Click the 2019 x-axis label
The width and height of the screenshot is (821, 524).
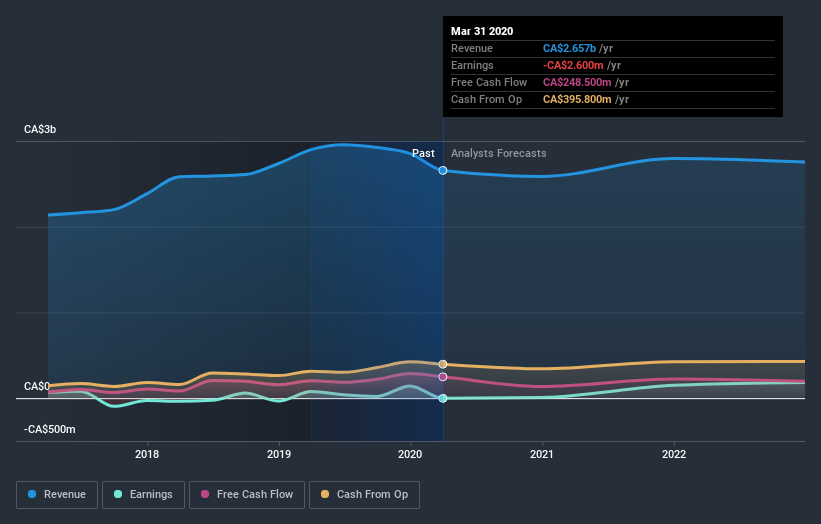point(279,454)
